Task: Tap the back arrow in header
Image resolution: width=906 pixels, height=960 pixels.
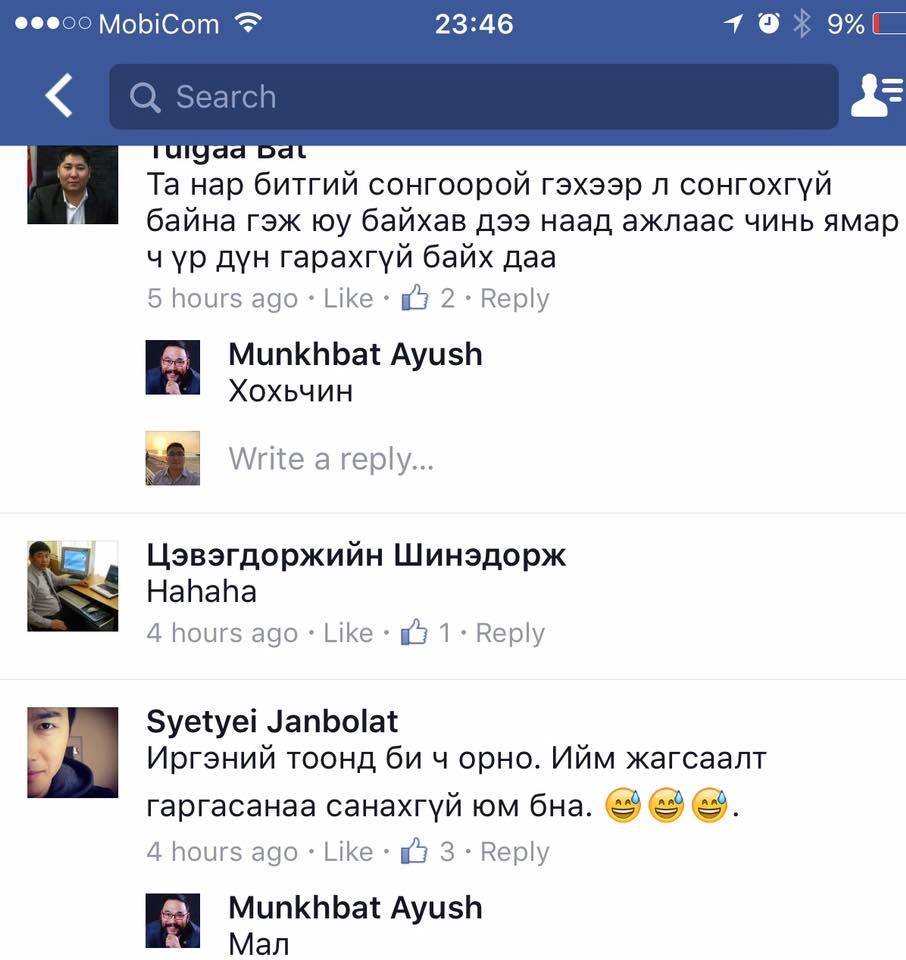Action: [x=59, y=96]
